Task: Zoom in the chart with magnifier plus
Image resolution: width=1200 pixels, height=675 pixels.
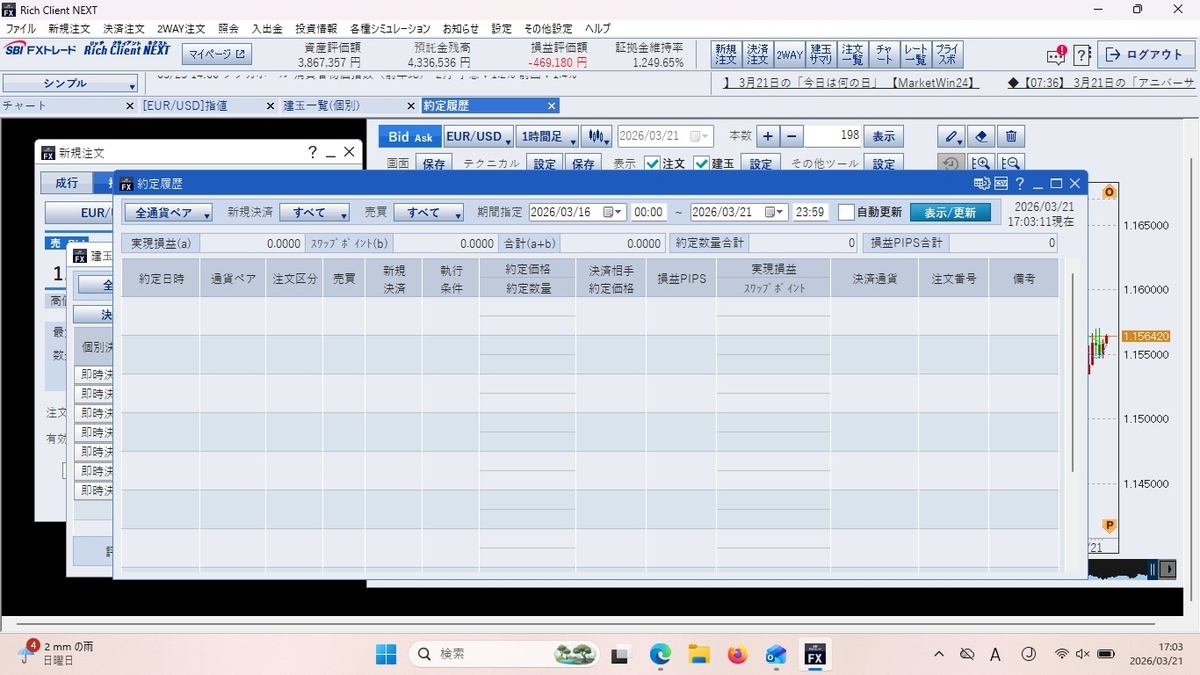Action: (982, 164)
